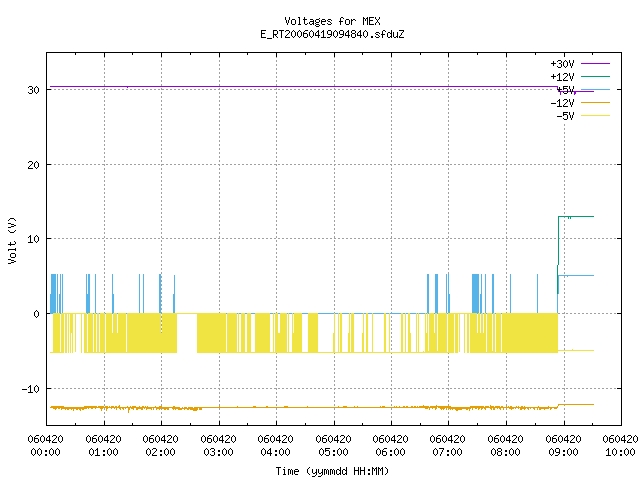Click the -5V legend label
Image resolution: width=640 pixels, height=480 pixels.
tap(565, 116)
